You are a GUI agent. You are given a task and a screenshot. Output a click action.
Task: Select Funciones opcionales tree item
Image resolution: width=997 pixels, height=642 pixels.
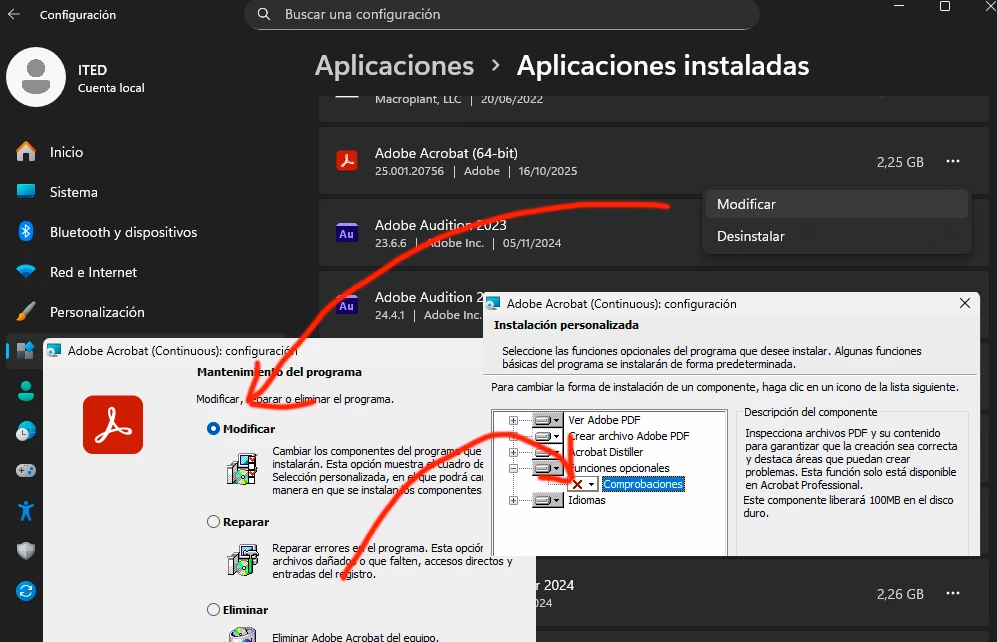tap(619, 468)
